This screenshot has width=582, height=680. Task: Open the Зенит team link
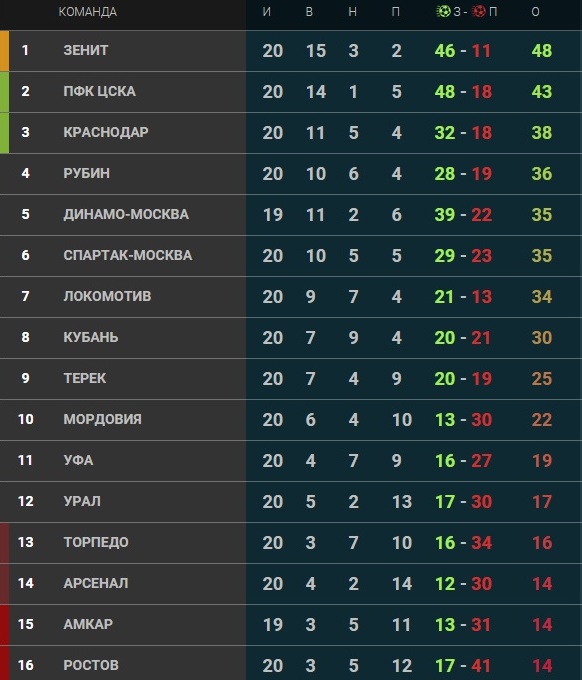point(86,50)
